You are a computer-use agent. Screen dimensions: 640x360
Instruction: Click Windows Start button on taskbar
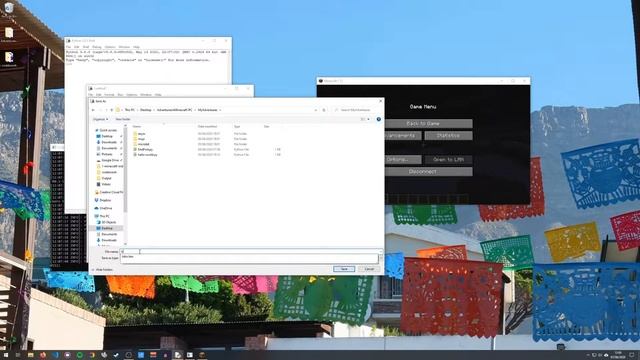pyautogui.click(x=6, y=355)
